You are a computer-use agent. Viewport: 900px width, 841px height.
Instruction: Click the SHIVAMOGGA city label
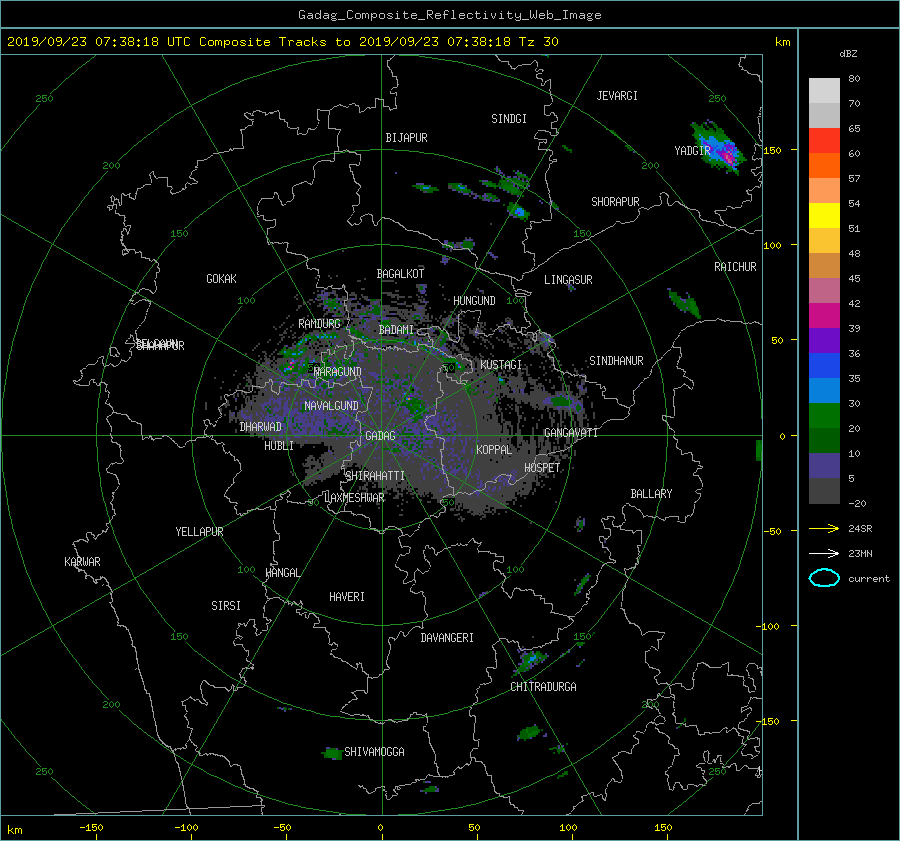click(374, 752)
